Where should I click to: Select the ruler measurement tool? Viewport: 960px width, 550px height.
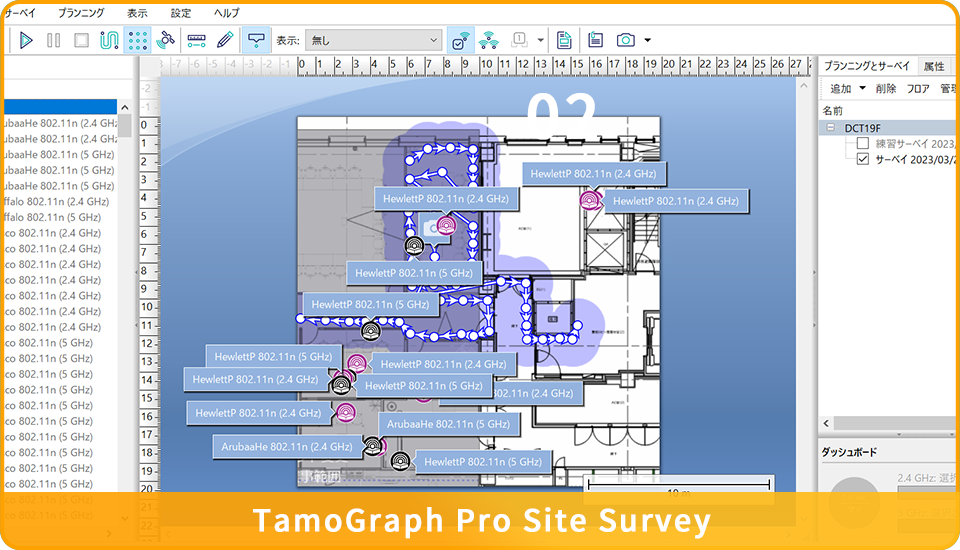pyautogui.click(x=196, y=40)
